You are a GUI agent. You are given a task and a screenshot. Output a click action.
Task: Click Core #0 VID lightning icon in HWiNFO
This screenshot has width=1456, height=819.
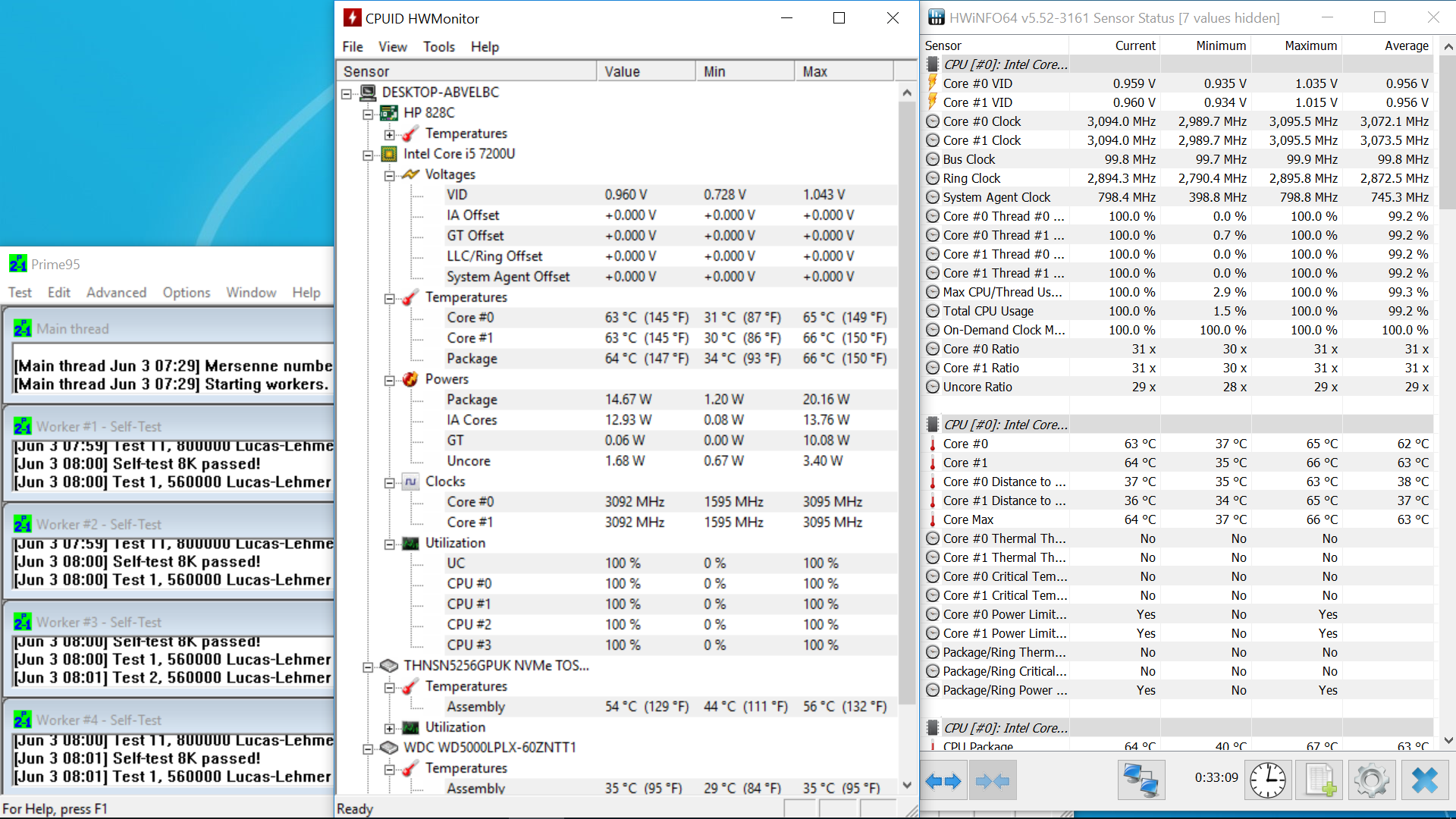pyautogui.click(x=933, y=83)
